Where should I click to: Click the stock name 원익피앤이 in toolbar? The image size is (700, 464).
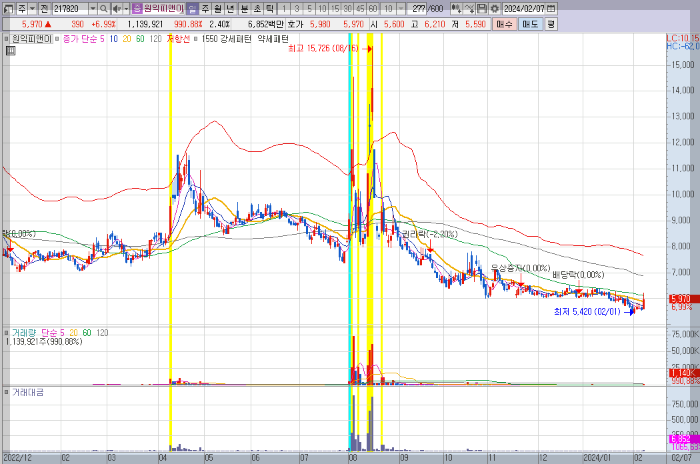point(163,8)
